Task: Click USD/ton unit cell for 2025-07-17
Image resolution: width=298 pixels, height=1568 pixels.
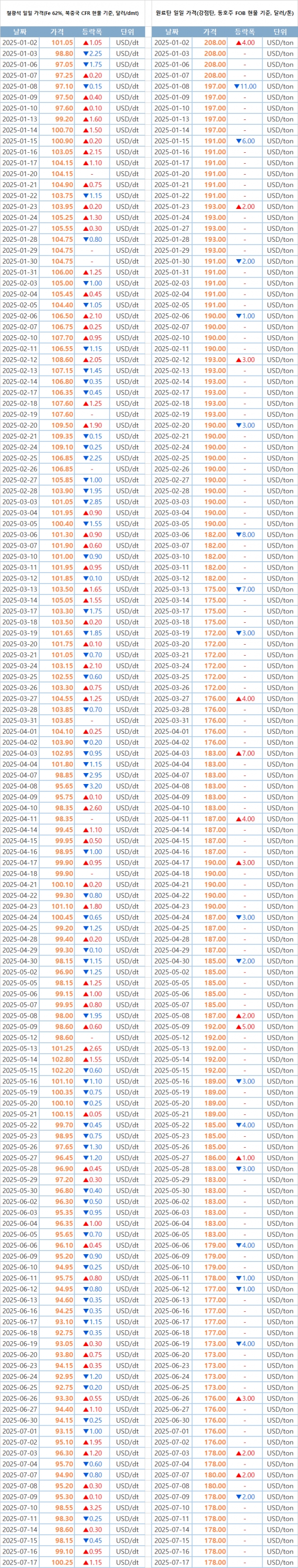Action: (x=280, y=1562)
